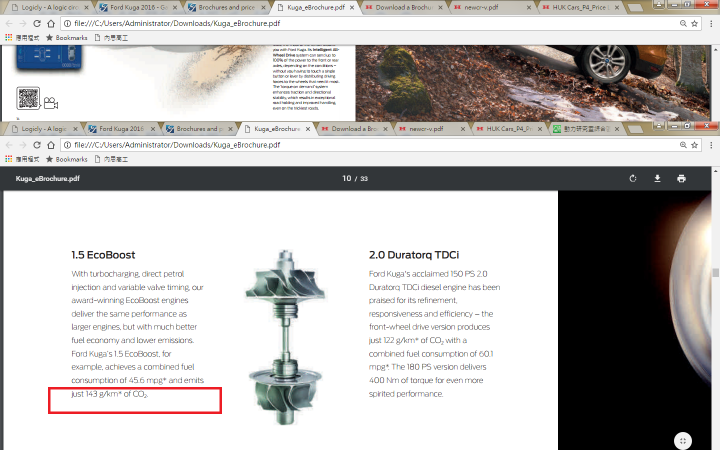Viewport: 720px width, 450px height.
Task: Click the scroll-up arrow of PDF viewer scrollbar
Action: point(715,170)
